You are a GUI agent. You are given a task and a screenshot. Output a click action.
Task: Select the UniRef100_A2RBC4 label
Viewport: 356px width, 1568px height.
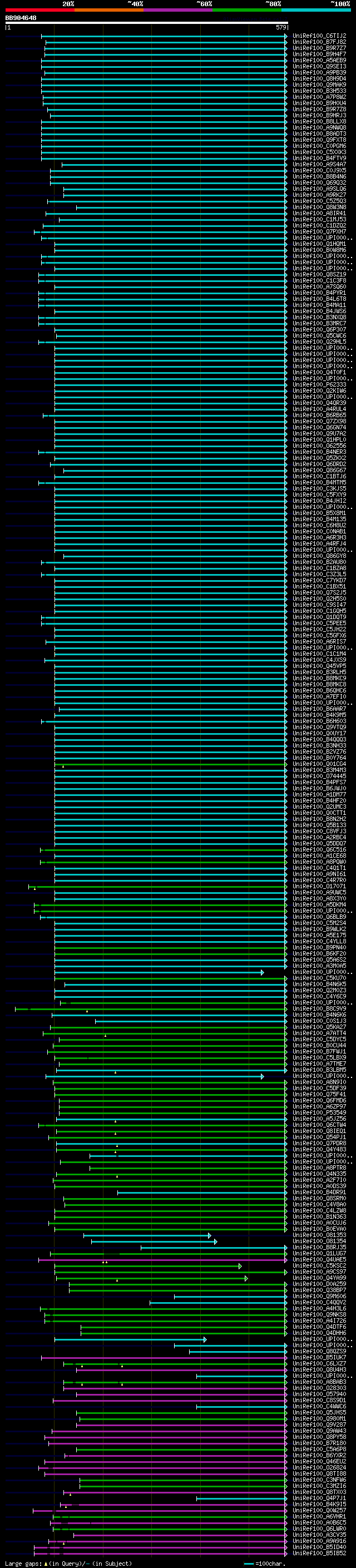pos(319,838)
